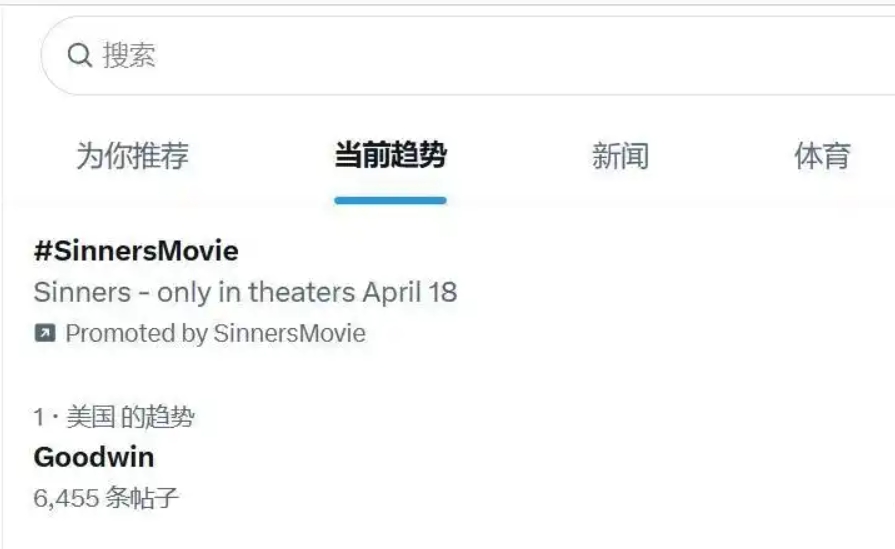Click the "Promoted by SinnersMovie" label

point(215,334)
